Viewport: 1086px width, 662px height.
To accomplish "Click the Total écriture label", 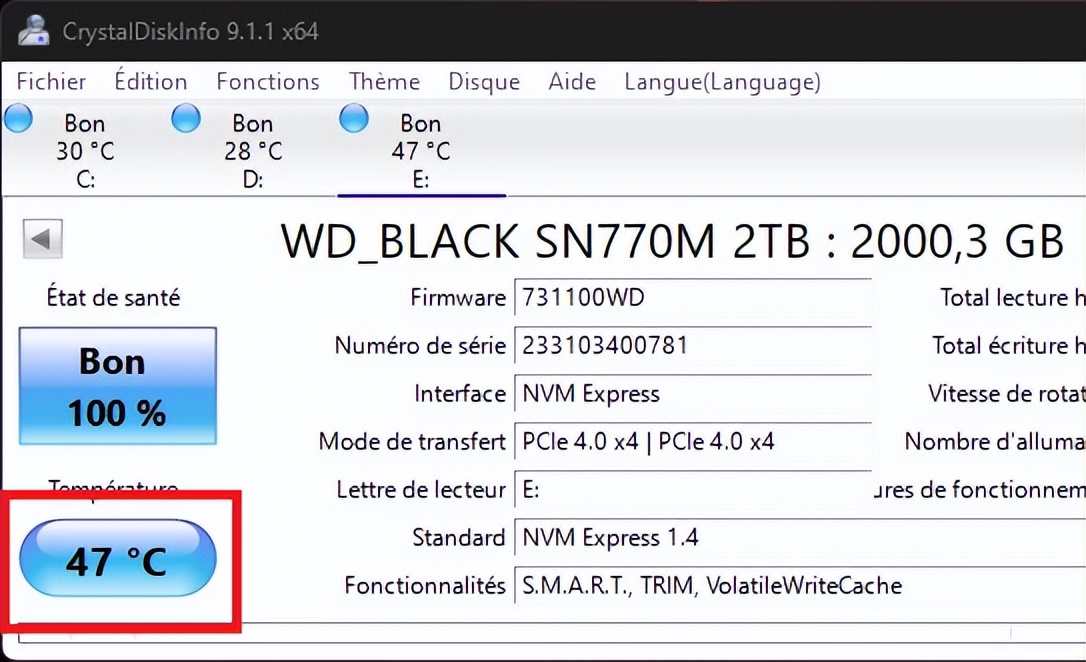I will pos(1008,346).
